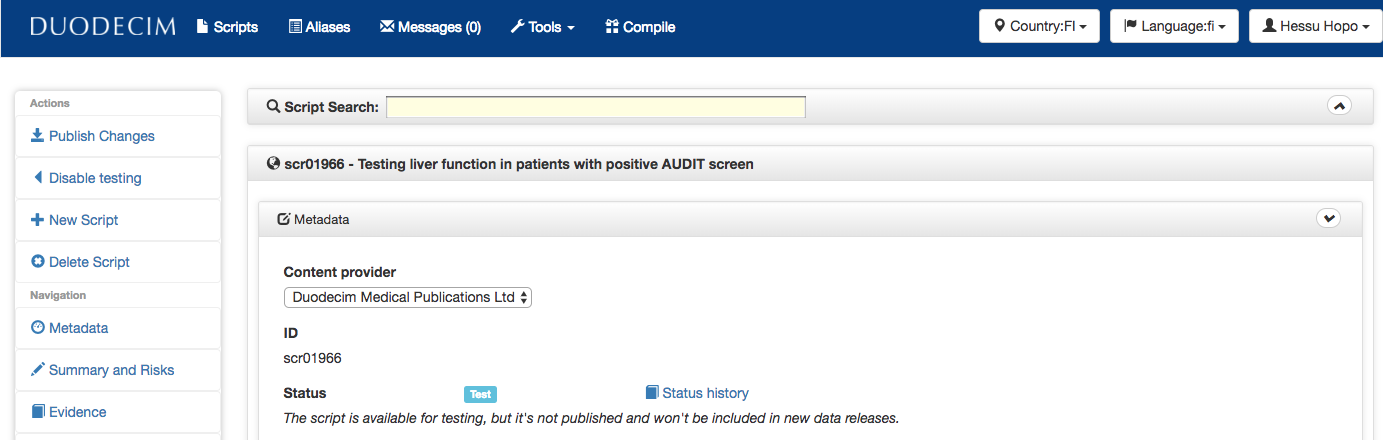Select the Content provider combo box
The width and height of the screenshot is (1383, 440).
coord(408,297)
